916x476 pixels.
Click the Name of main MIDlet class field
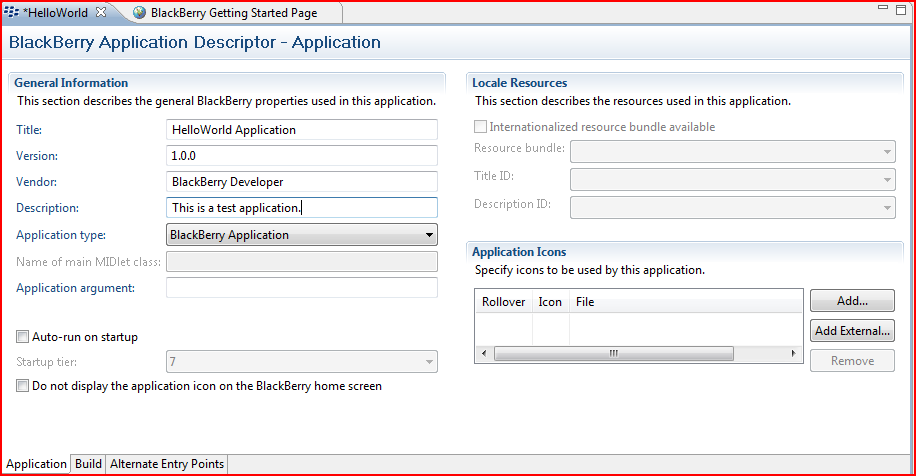tap(301, 261)
